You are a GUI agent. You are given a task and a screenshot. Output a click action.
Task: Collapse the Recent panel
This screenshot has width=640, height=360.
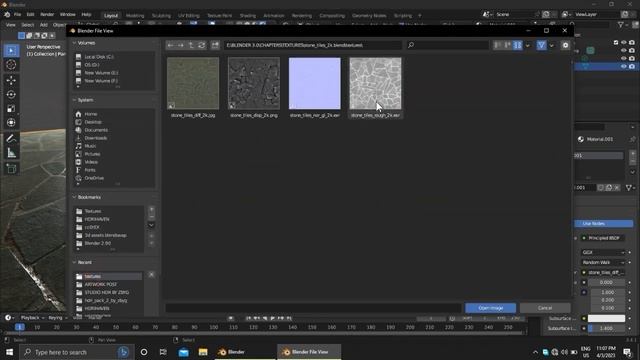pos(84,262)
